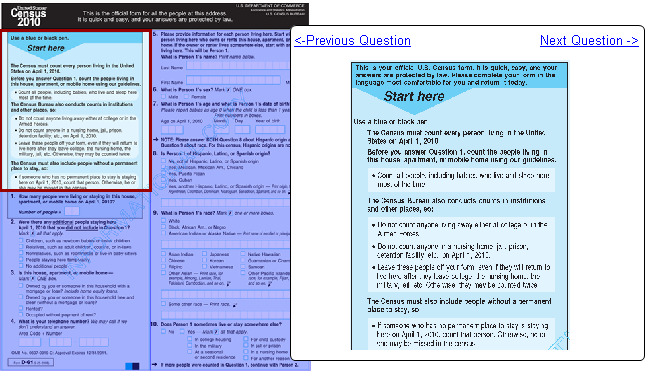Open the Next Question link
Image resolution: width=658 pixels, height=378 pixels.
pyautogui.click(x=589, y=41)
